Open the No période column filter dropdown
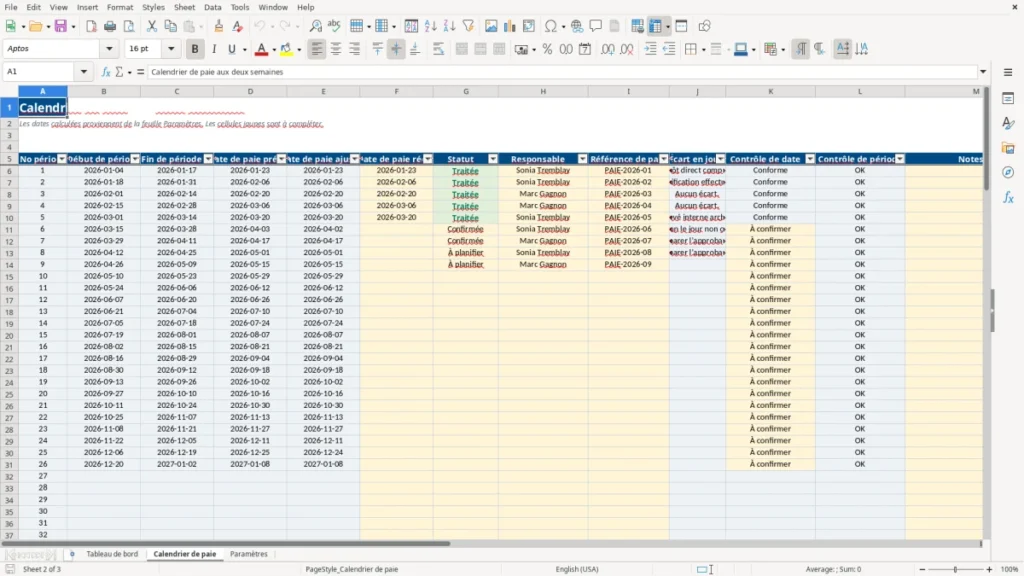 [x=62, y=159]
